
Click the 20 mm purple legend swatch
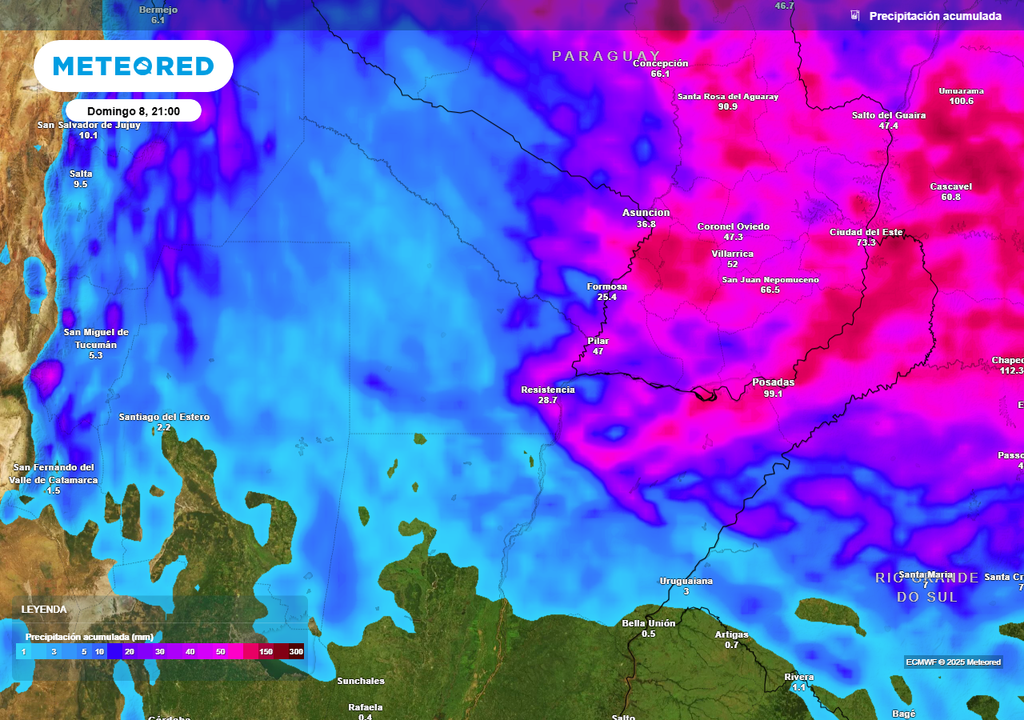coord(129,650)
